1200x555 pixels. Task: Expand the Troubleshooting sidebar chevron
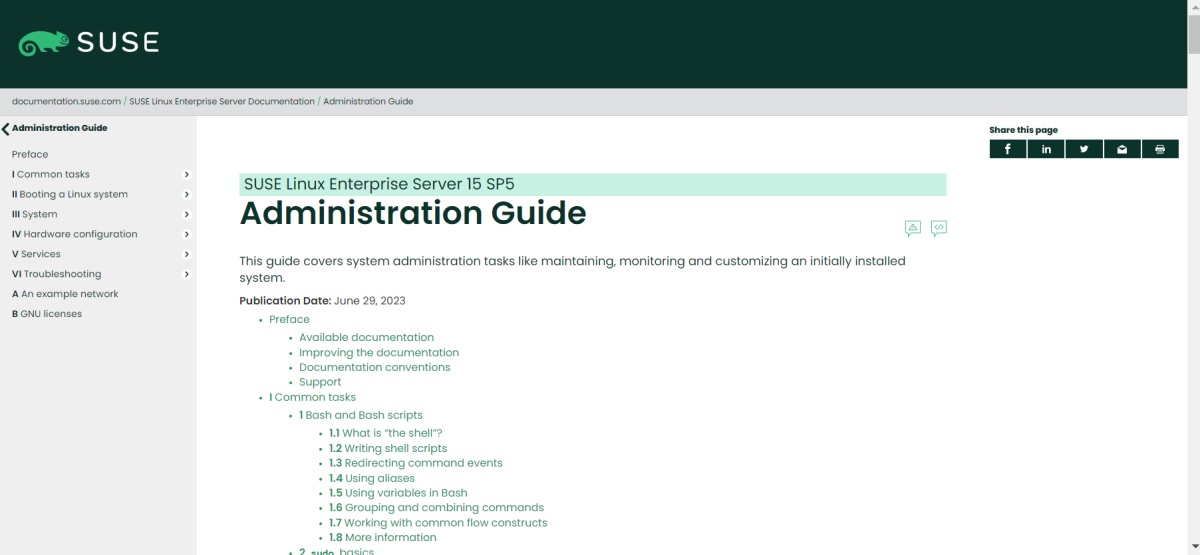click(187, 274)
